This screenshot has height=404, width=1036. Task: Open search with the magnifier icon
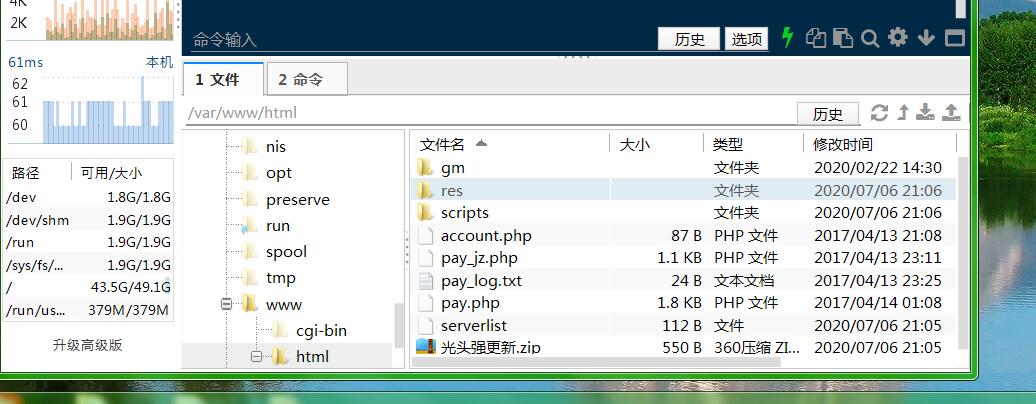[870, 39]
